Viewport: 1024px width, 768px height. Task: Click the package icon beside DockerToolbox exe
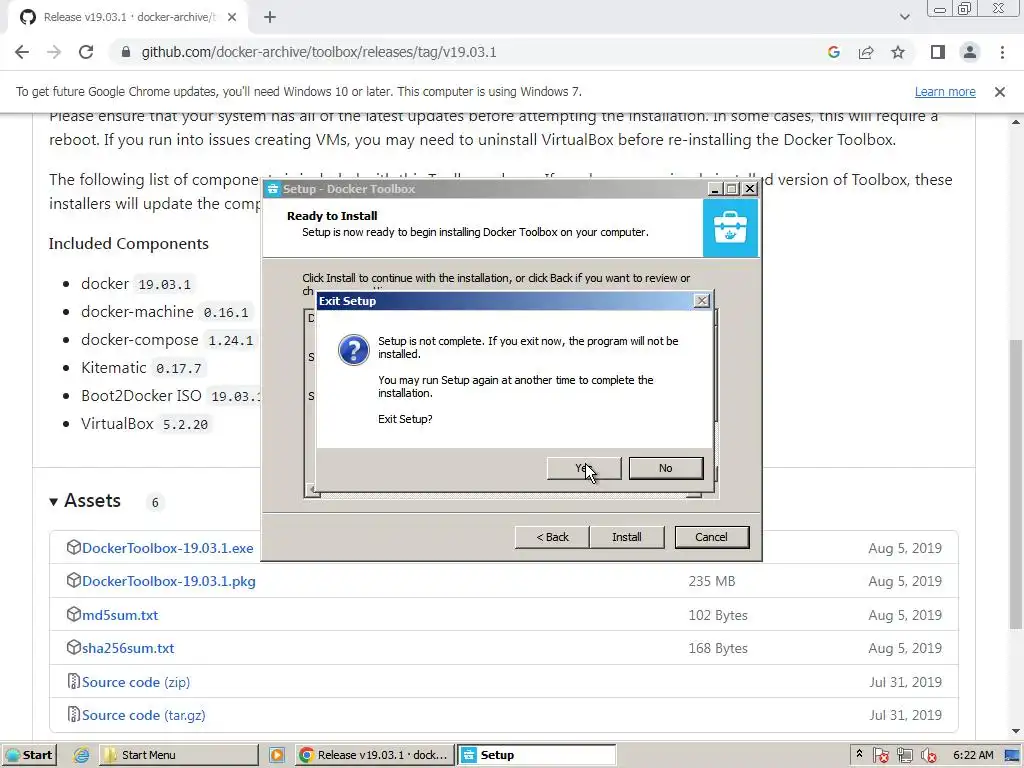pyautogui.click(x=73, y=547)
